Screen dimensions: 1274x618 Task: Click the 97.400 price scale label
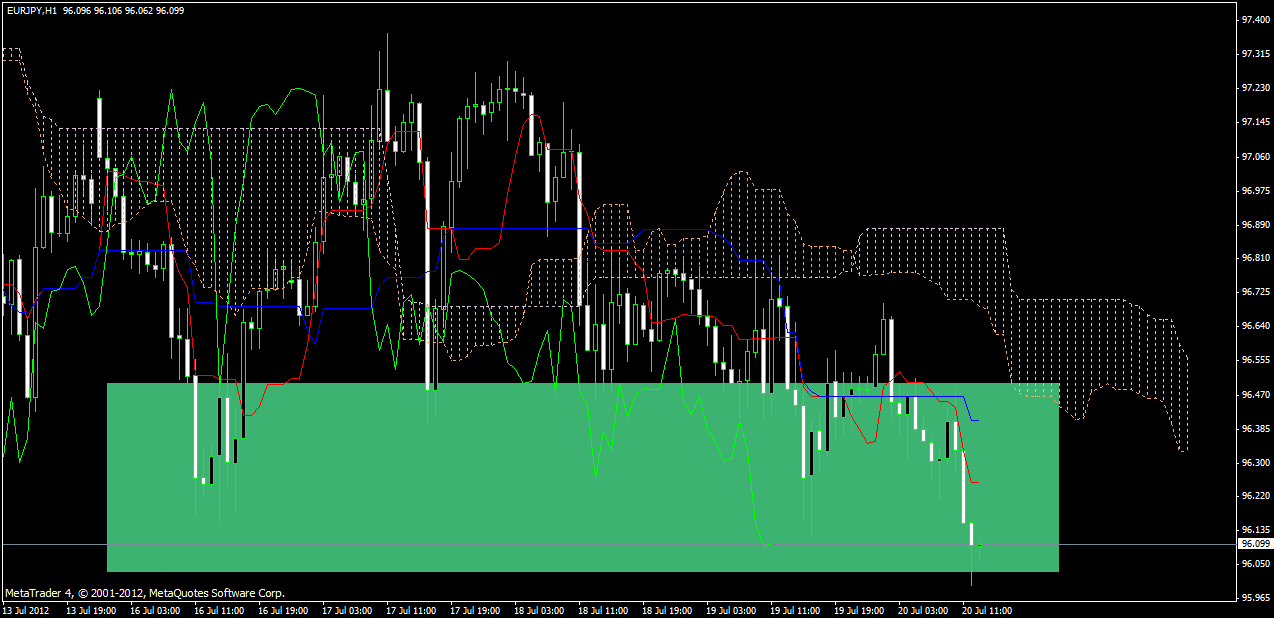coord(1254,20)
